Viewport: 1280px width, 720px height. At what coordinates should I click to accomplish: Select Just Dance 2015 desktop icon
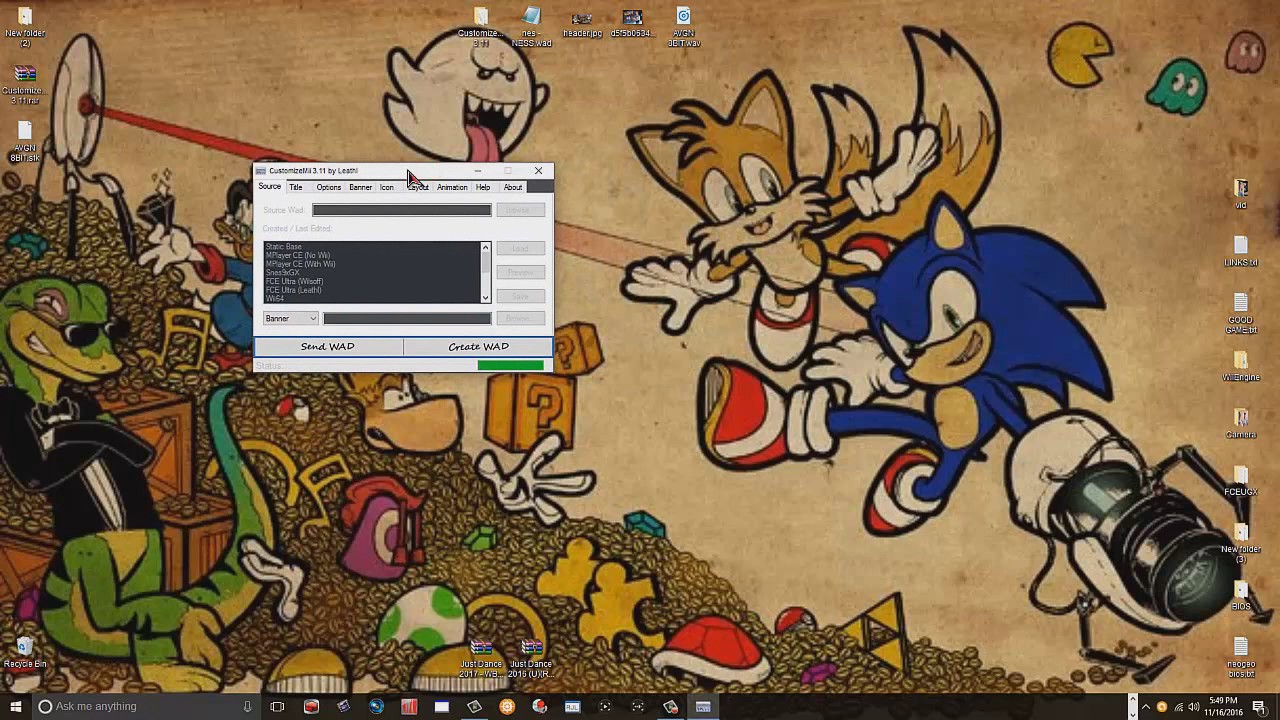point(531,658)
